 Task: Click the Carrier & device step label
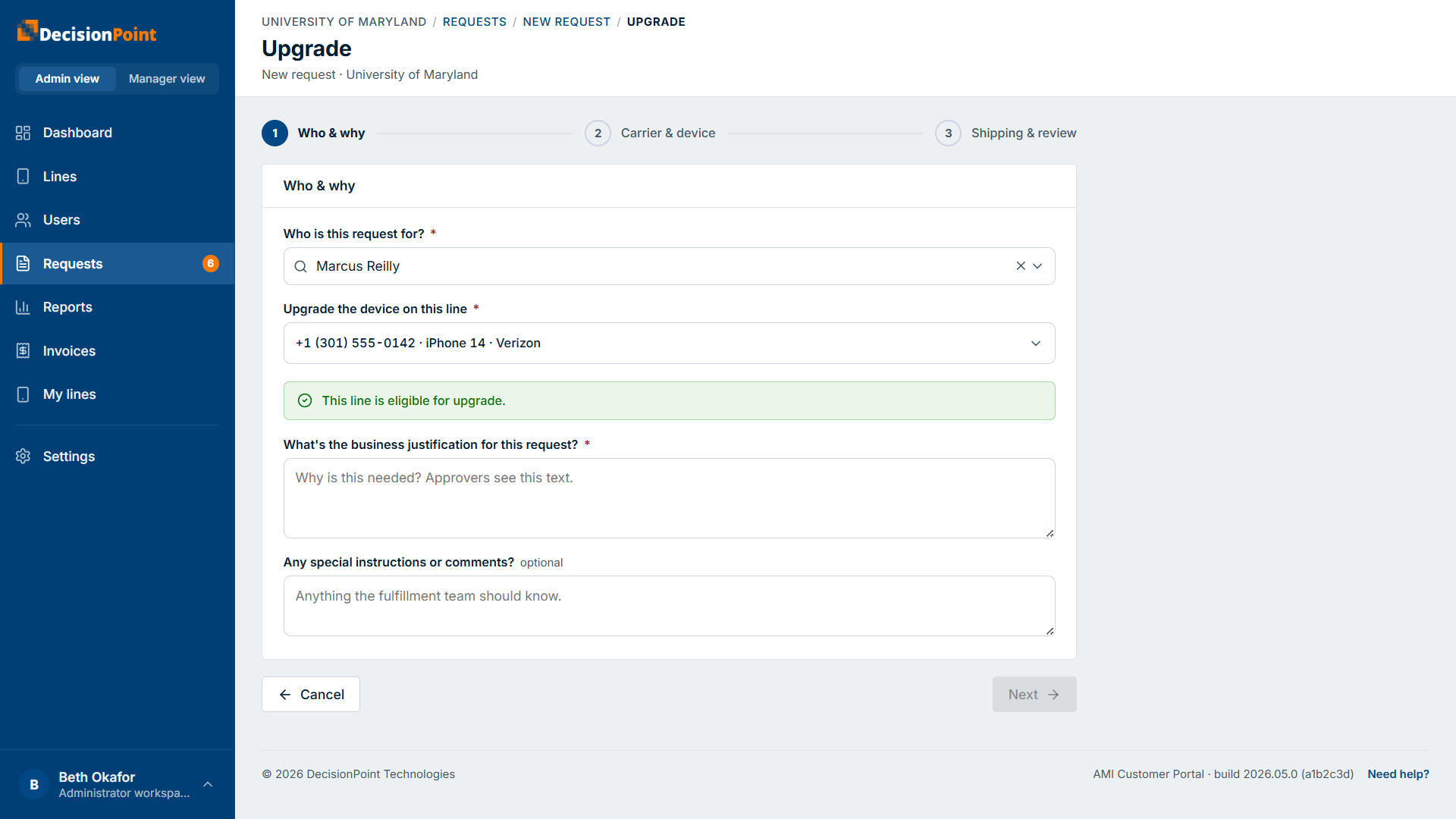tap(668, 133)
